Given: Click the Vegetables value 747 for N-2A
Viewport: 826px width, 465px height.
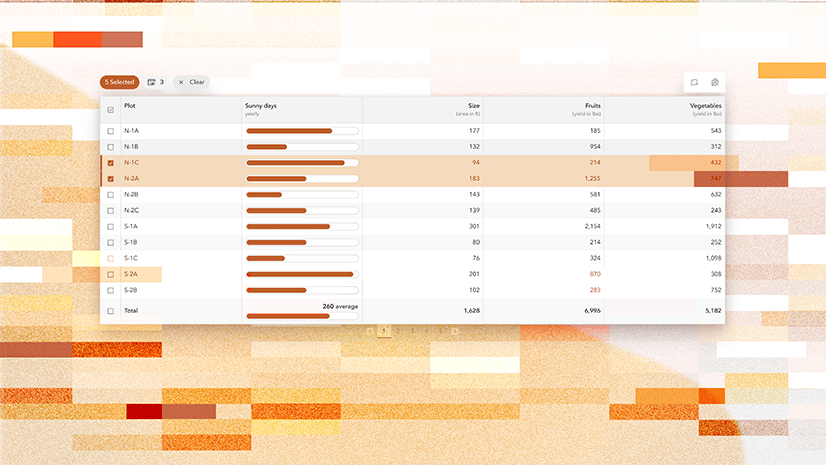Looking at the screenshot, I should (716, 179).
